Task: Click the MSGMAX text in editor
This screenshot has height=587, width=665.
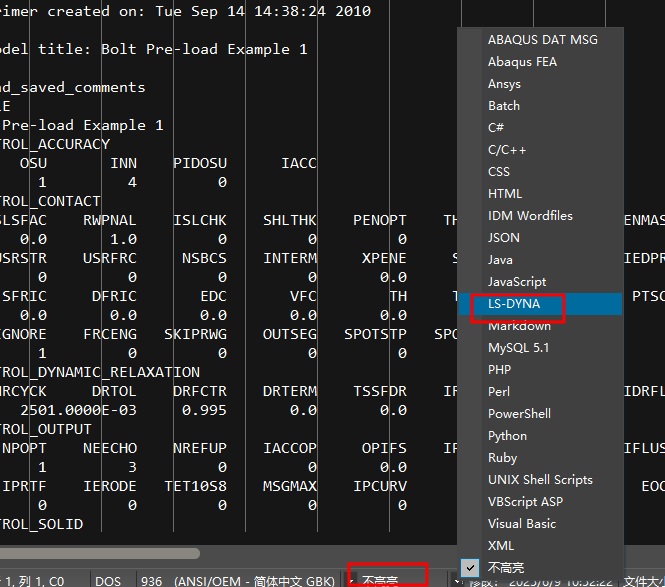Action: (x=290, y=486)
